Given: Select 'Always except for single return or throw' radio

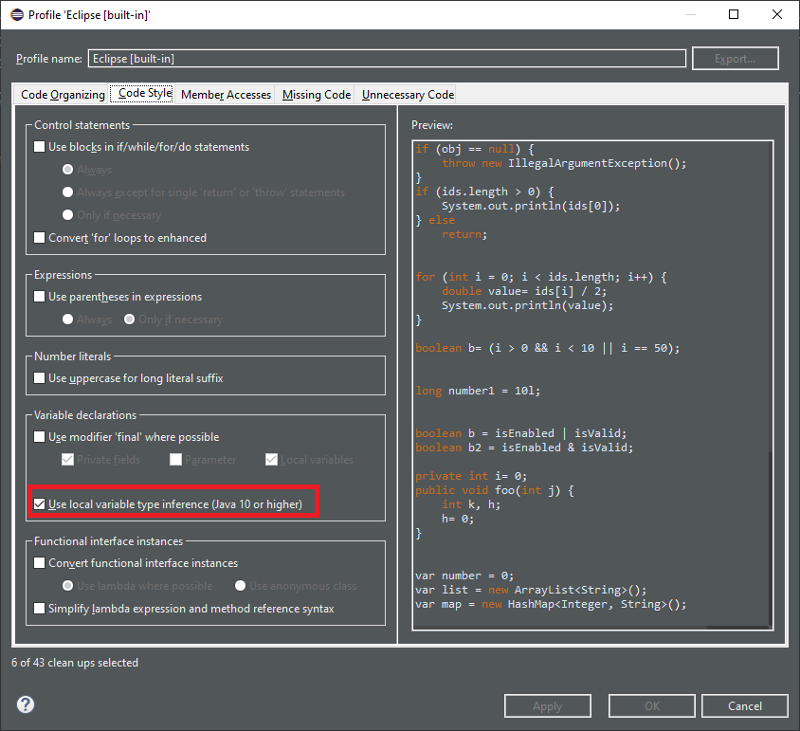Looking at the screenshot, I should (x=67, y=192).
